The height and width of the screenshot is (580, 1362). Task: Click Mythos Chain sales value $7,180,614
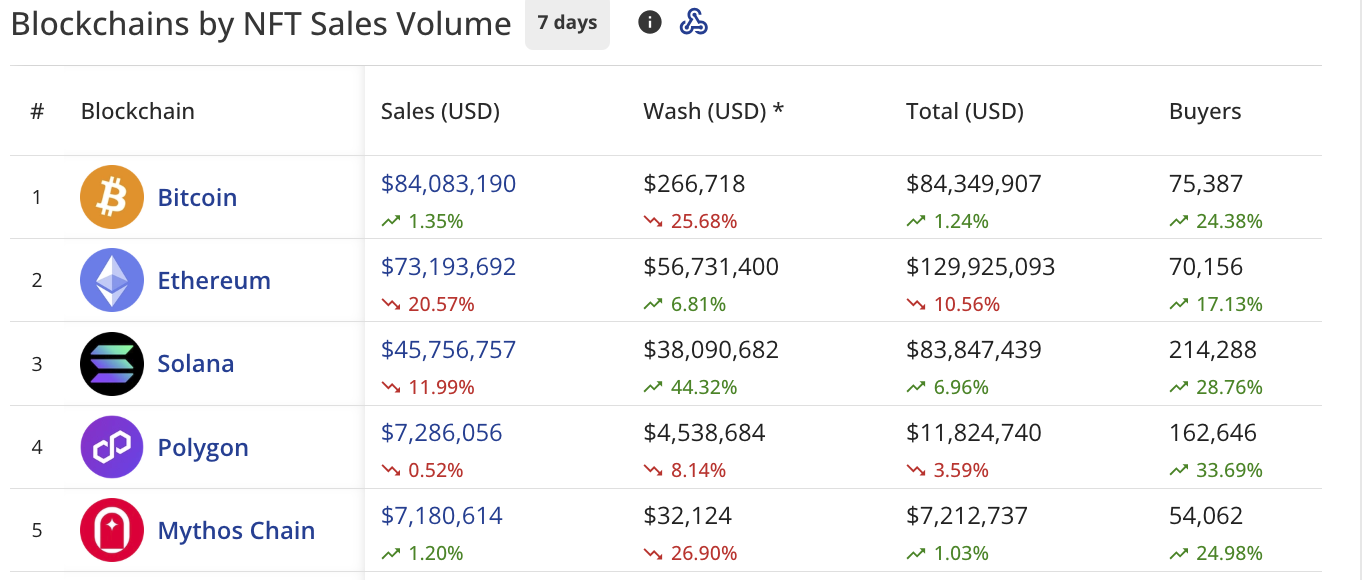(x=442, y=516)
